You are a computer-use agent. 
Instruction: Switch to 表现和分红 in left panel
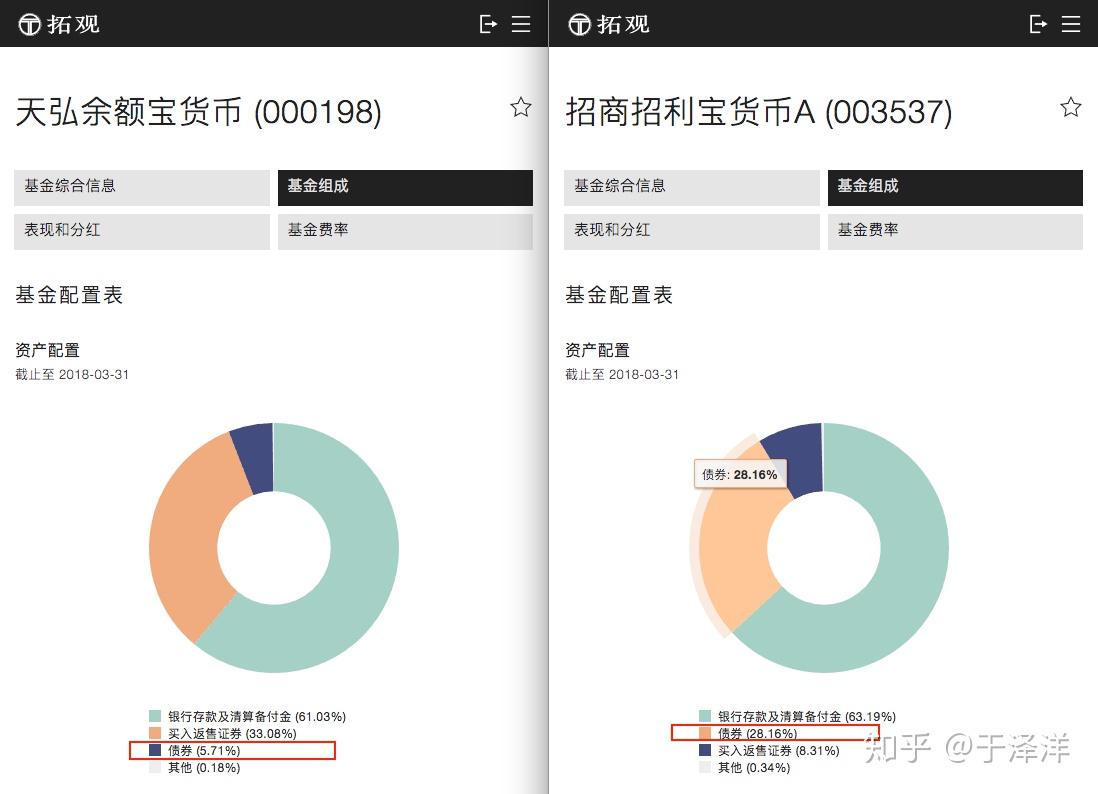141,231
